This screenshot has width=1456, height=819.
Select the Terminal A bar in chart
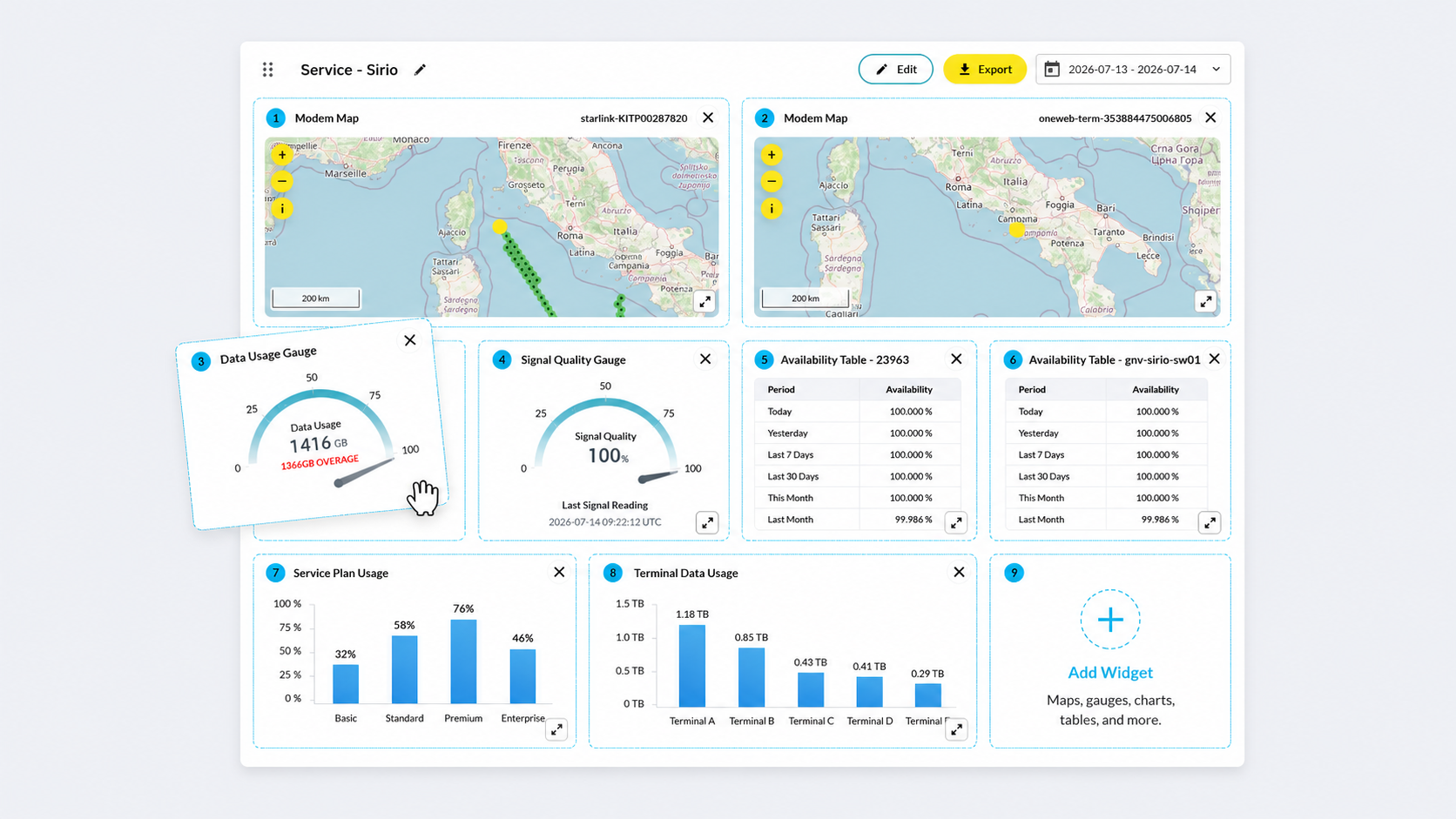pos(692,666)
